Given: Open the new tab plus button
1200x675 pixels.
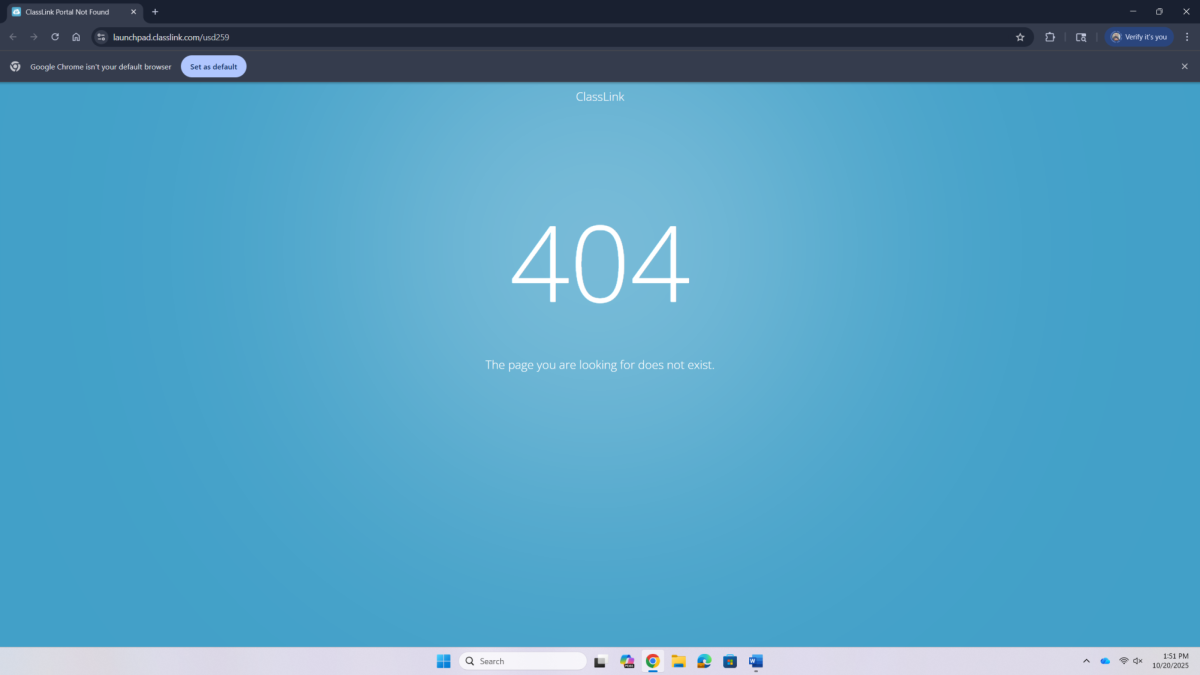Looking at the screenshot, I should pos(155,12).
